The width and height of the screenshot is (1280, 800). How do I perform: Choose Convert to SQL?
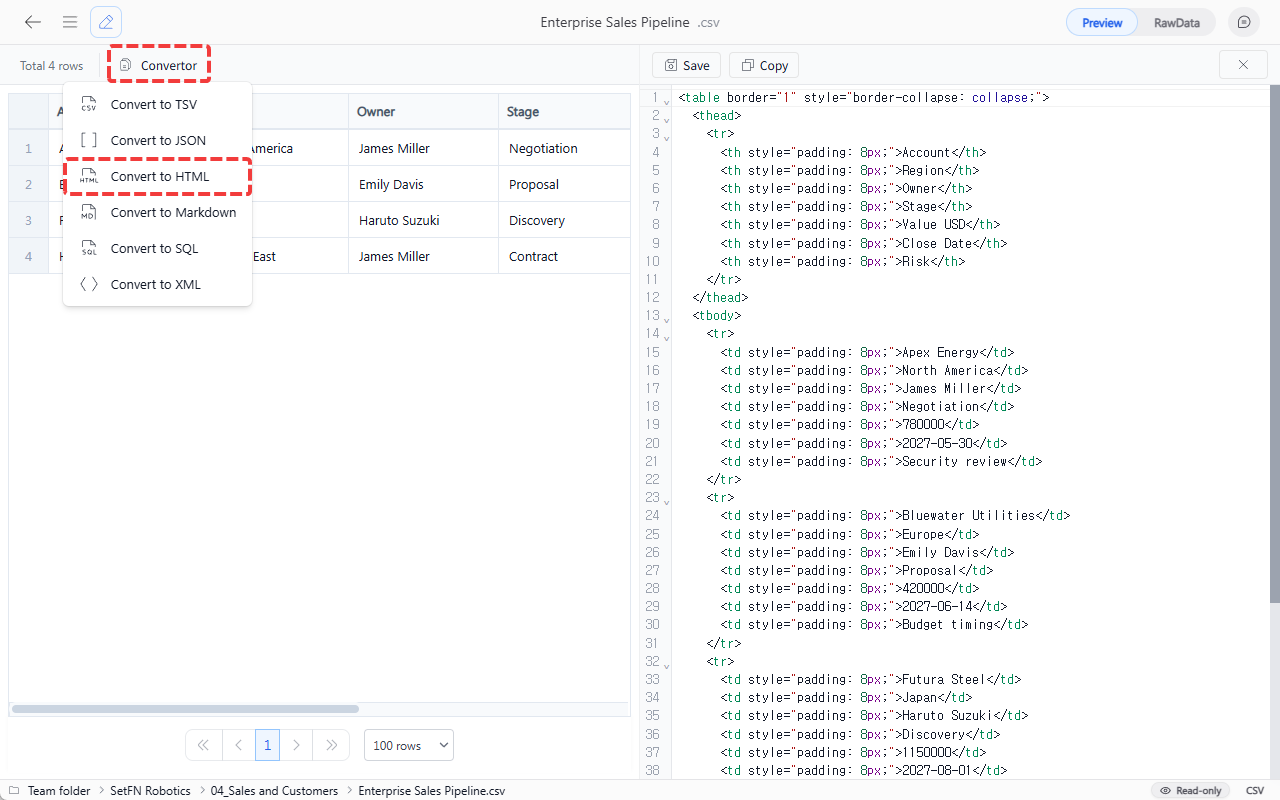point(157,248)
